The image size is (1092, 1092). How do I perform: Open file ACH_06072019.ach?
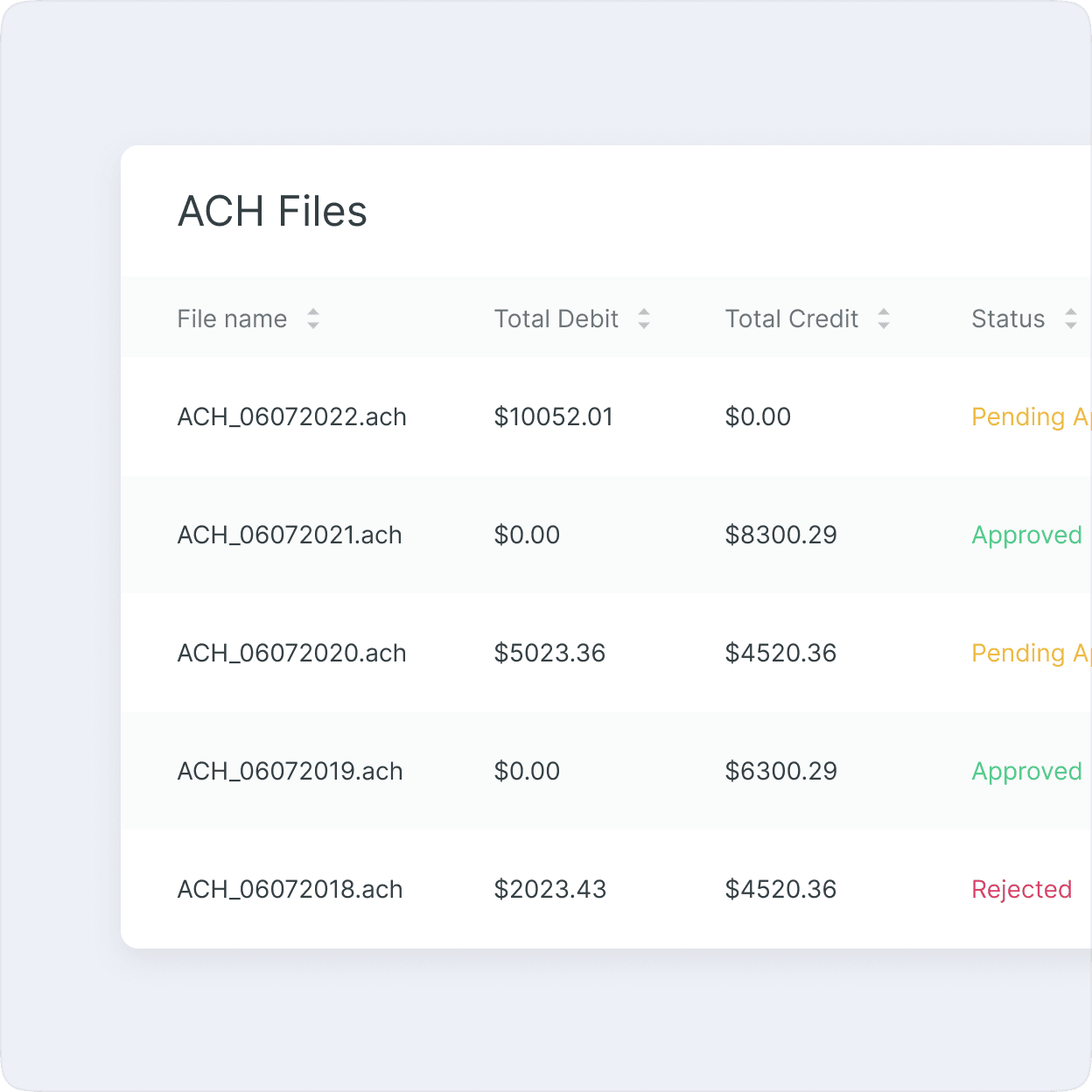point(290,771)
